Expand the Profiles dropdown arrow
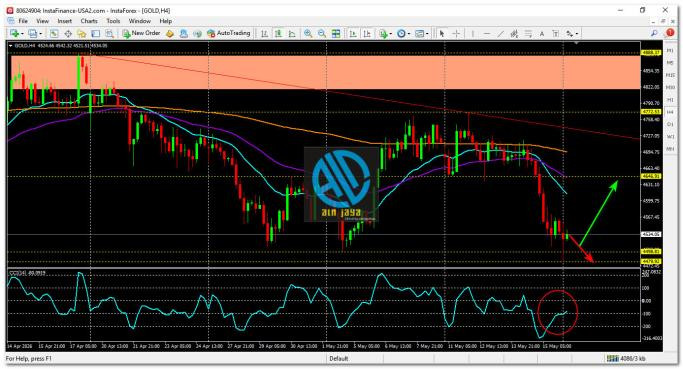The width and height of the screenshot is (683, 369). 41,34
